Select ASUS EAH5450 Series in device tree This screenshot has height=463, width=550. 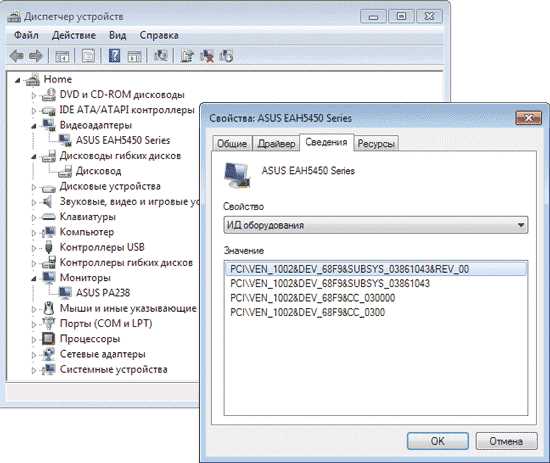123,140
